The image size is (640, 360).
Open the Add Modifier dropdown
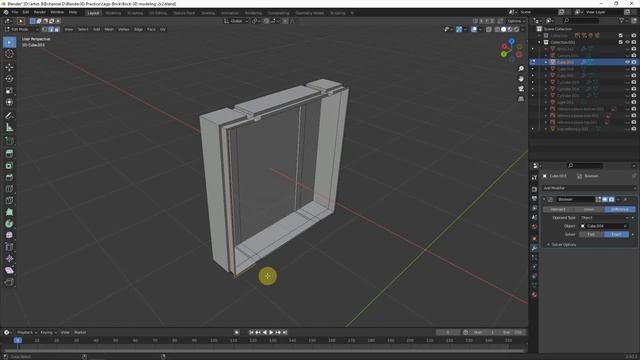pyautogui.click(x=589, y=188)
